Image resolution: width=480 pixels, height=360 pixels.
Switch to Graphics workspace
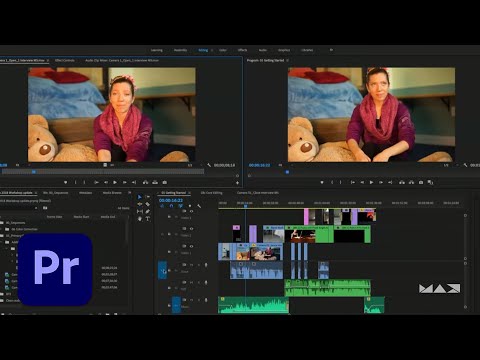point(284,50)
